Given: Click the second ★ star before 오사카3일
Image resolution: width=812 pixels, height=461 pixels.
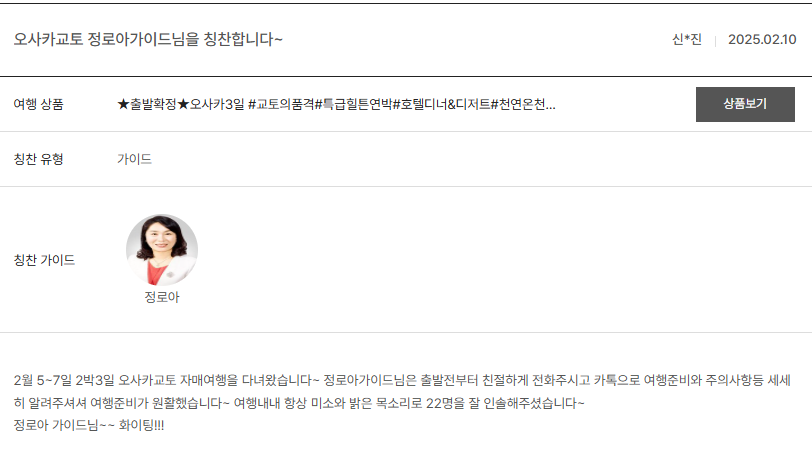Looking at the screenshot, I should (x=183, y=104).
